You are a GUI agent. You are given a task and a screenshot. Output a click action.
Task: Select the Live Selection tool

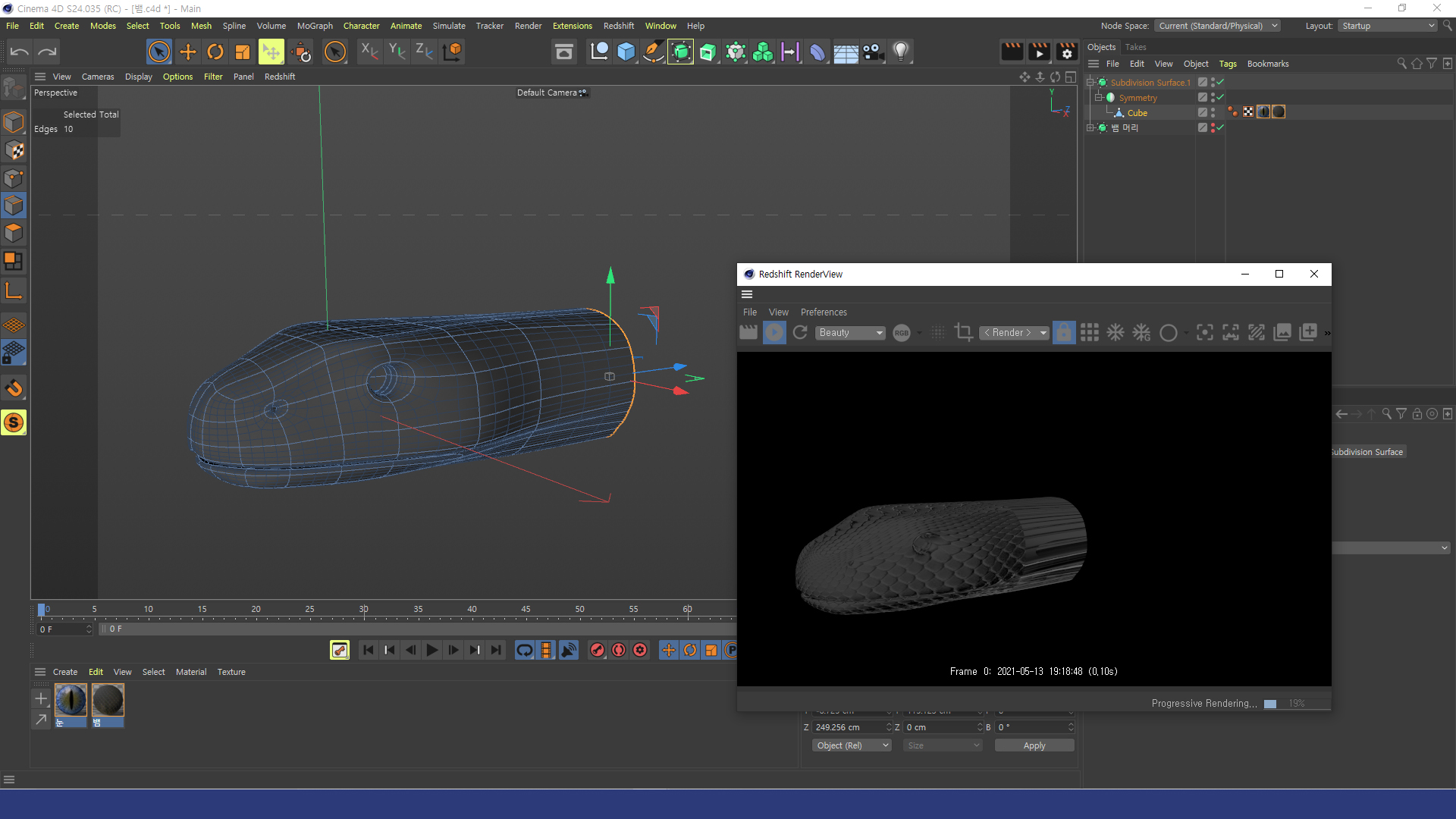coord(159,52)
